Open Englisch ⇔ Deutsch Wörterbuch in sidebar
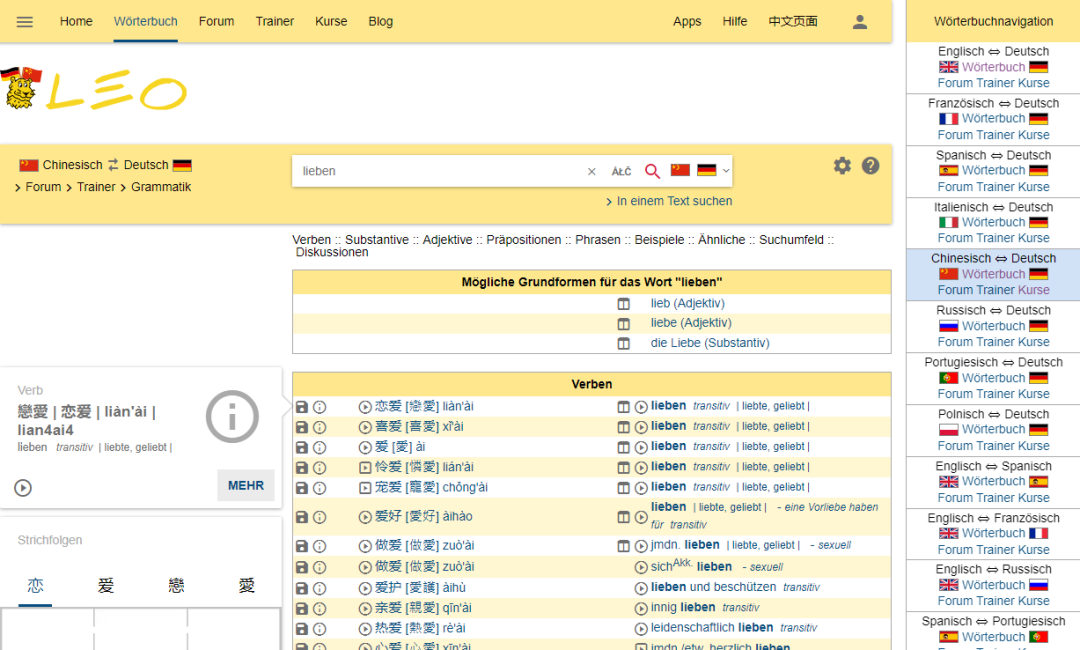 [993, 67]
